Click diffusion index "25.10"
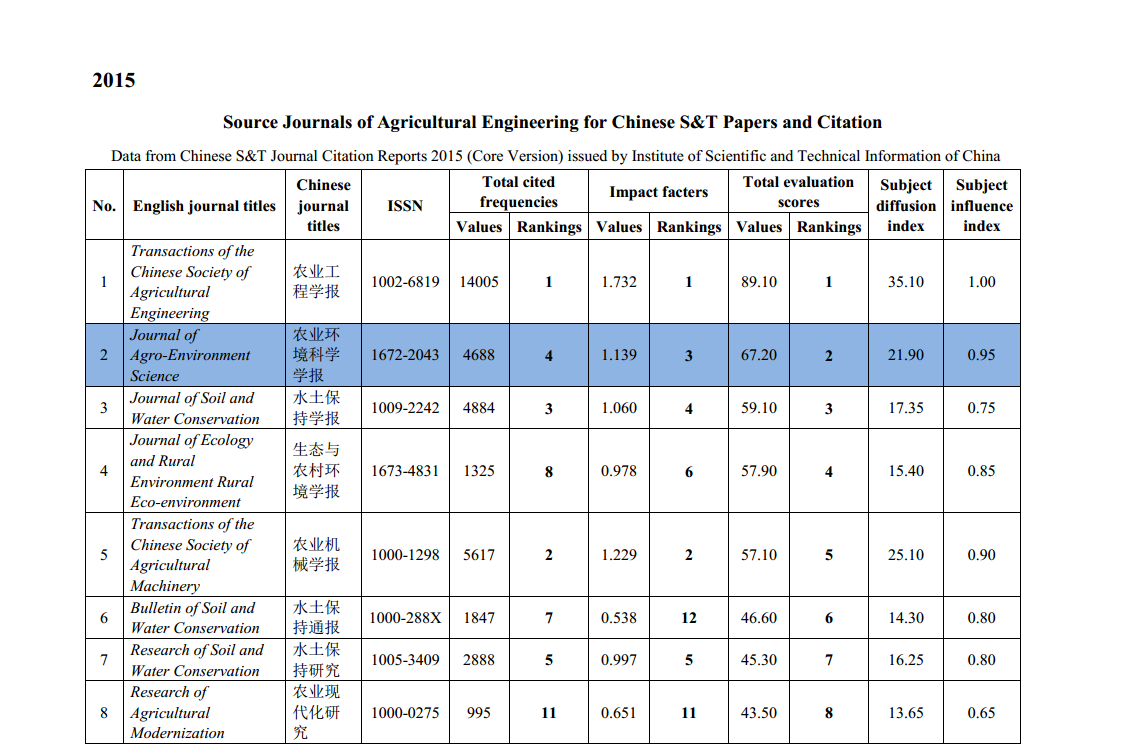Image resolution: width=1122 pixels, height=746 pixels. point(906,554)
